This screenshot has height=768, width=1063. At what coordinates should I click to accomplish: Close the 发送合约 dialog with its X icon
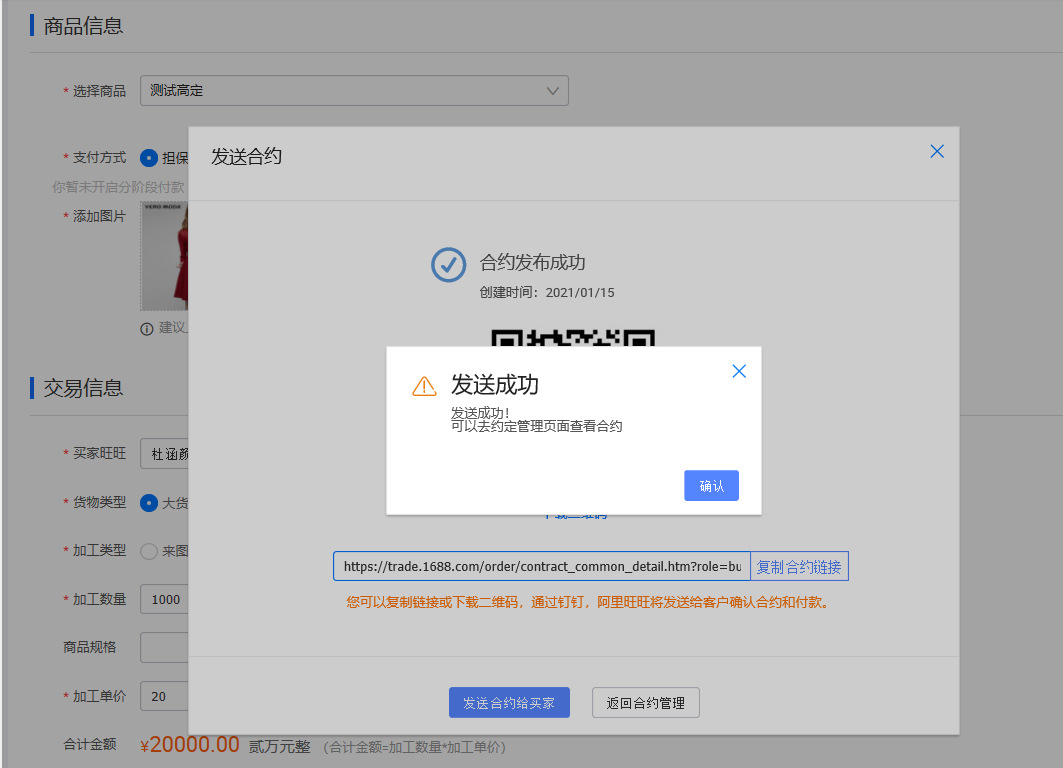(x=937, y=151)
